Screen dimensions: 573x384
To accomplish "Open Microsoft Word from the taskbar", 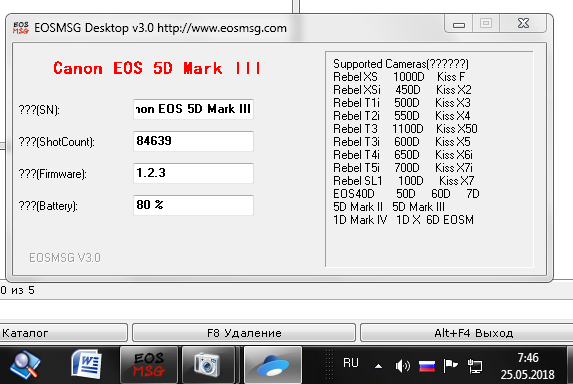I will [x=86, y=364].
